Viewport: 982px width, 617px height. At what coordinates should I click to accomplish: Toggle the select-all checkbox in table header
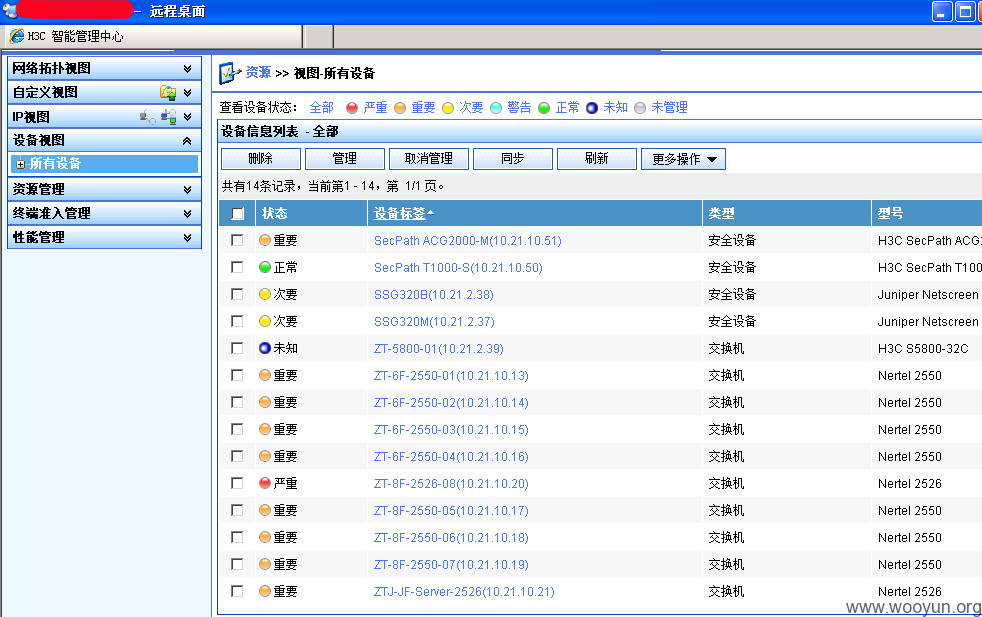coord(237,214)
